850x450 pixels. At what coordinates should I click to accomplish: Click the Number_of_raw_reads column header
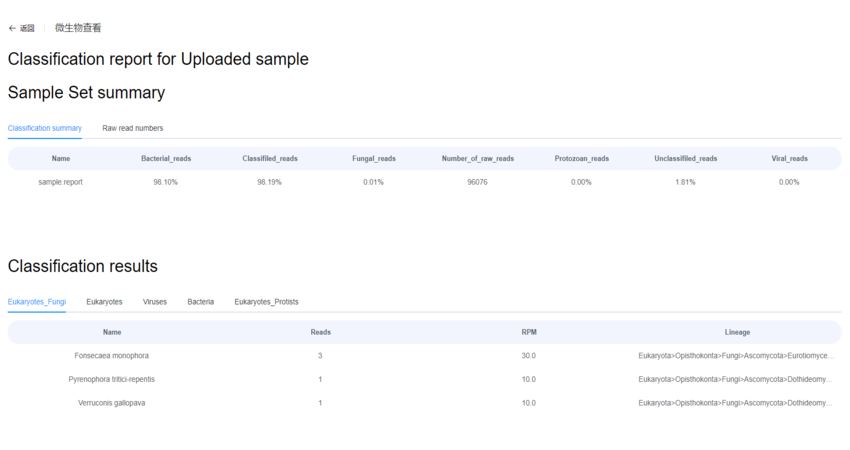pos(477,158)
